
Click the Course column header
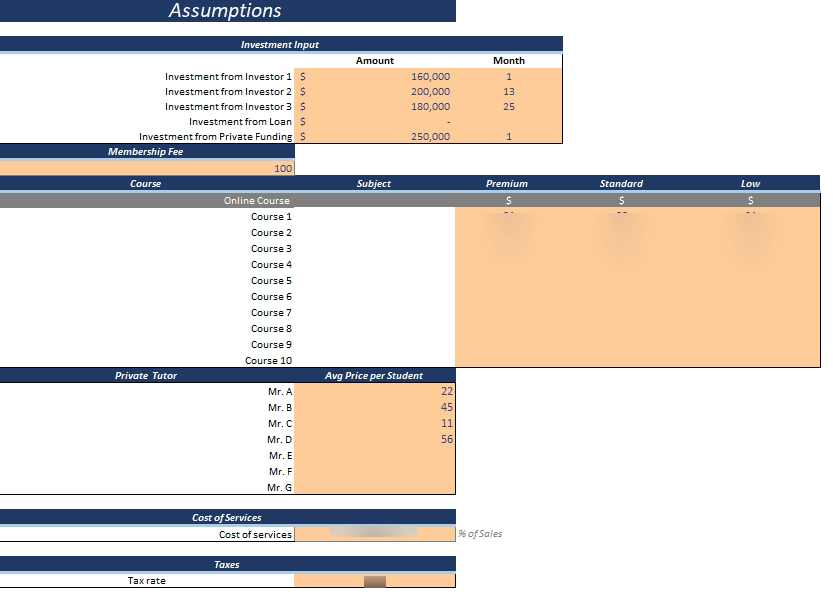click(146, 184)
